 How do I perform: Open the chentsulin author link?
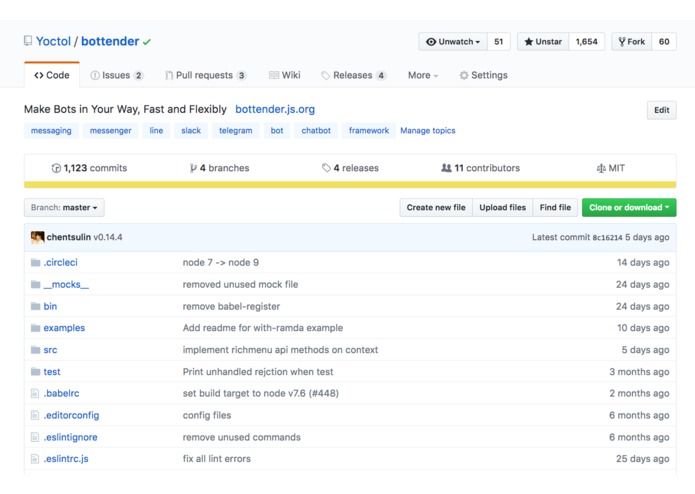click(x=69, y=237)
